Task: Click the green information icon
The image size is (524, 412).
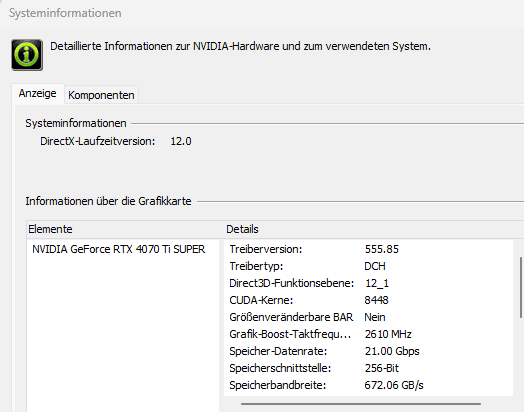Action: (x=27, y=55)
